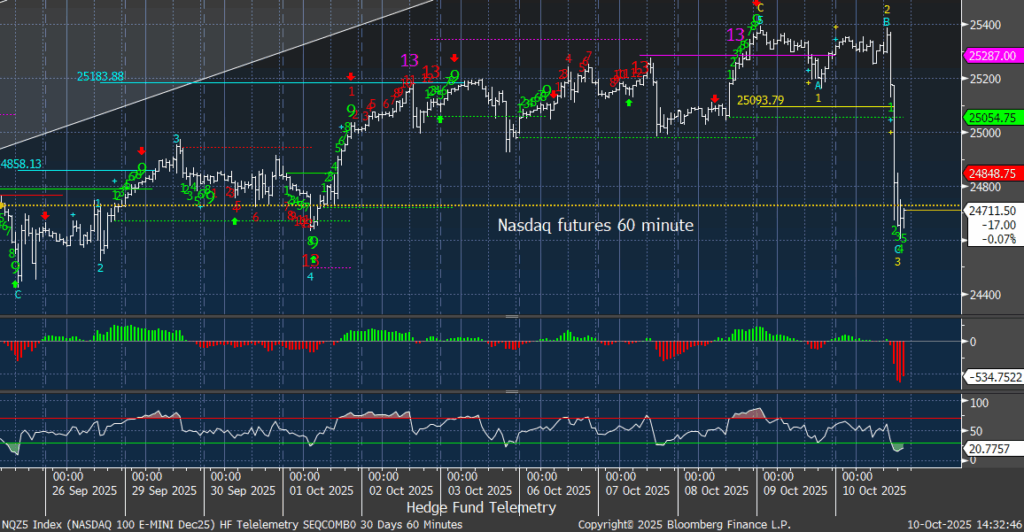Click the green up arrow near 07 Oct
Image resolution: width=1024 pixels, height=532 pixels.
pyautogui.click(x=629, y=101)
